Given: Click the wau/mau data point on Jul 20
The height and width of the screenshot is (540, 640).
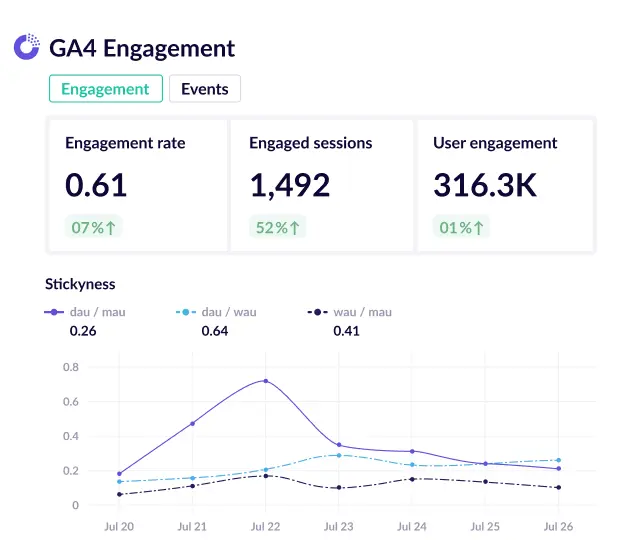Looking at the screenshot, I should click(x=119, y=494).
